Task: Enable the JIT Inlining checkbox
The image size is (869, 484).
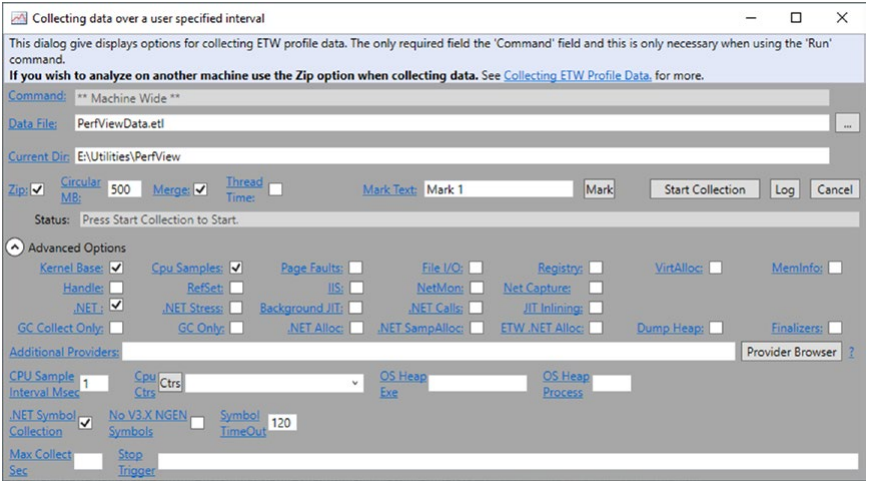Action: tap(596, 308)
